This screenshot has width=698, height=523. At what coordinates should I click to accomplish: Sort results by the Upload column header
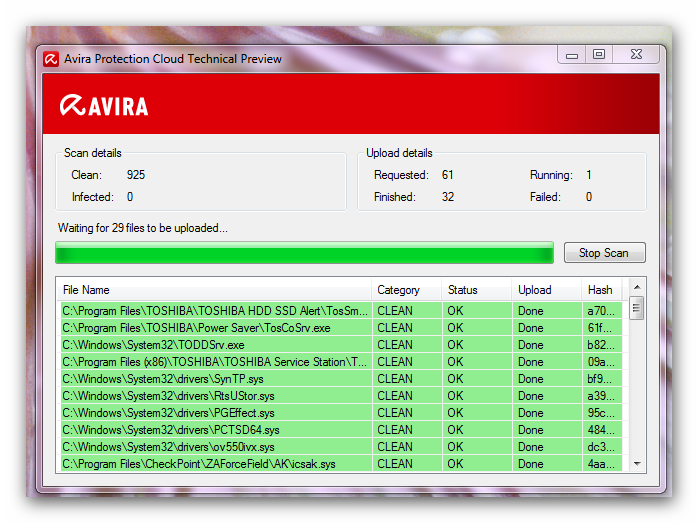tap(545, 290)
